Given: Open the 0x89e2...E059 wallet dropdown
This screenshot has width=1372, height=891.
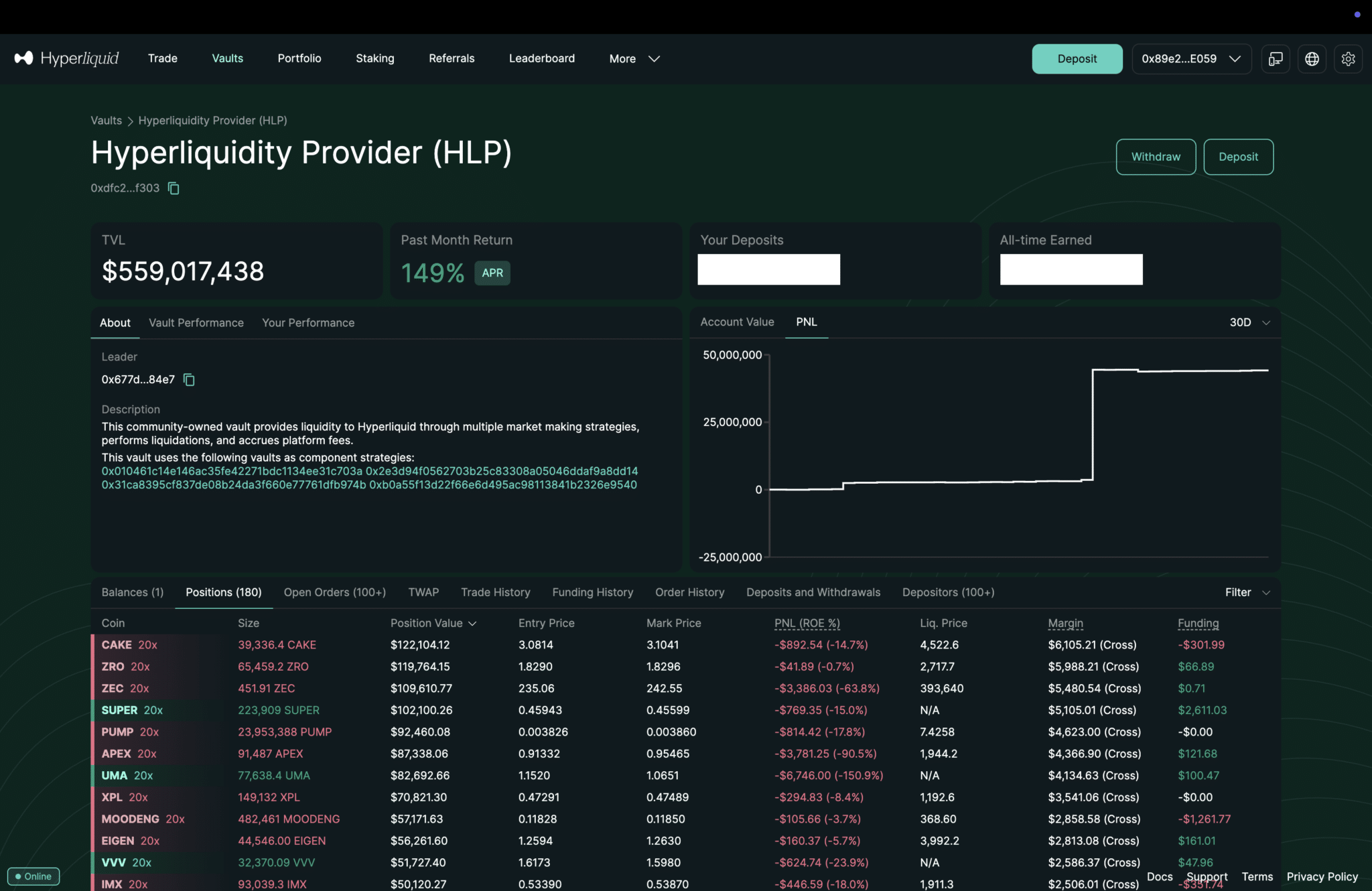Looking at the screenshot, I should [1191, 59].
